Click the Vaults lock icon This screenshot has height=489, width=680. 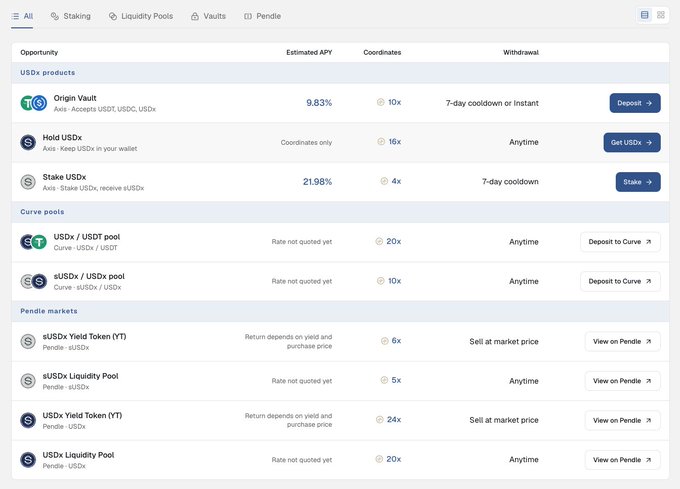(195, 16)
